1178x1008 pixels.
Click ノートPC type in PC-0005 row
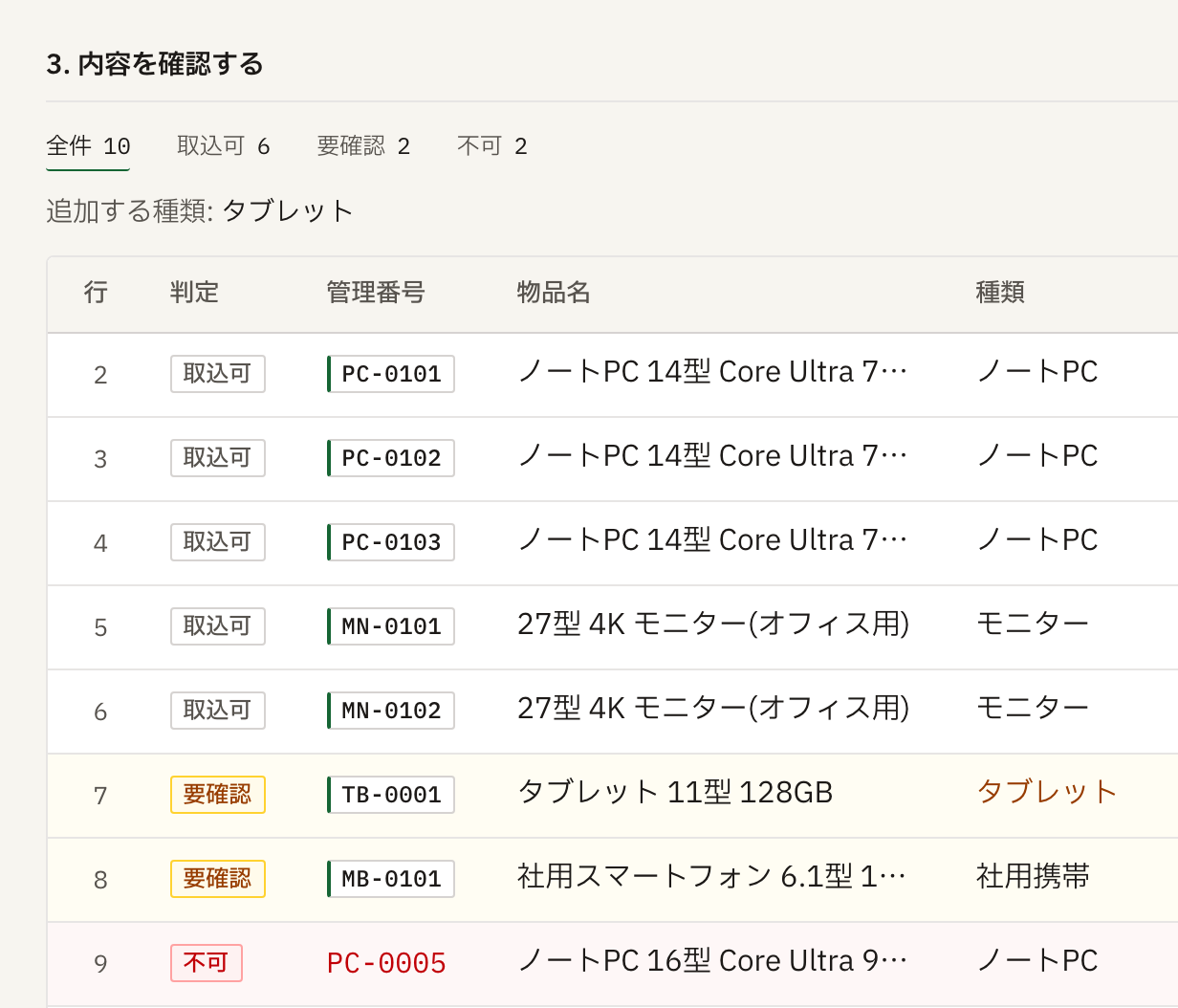click(x=1037, y=961)
